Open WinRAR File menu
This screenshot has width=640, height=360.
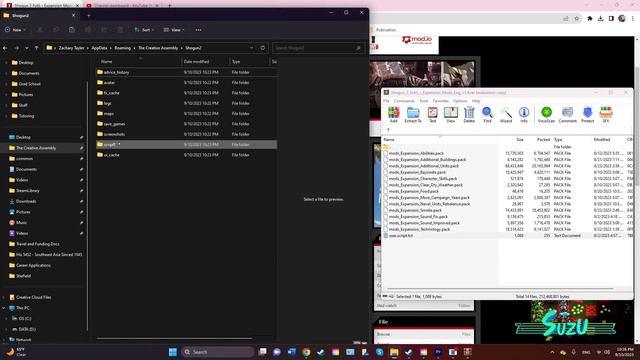coord(386,101)
